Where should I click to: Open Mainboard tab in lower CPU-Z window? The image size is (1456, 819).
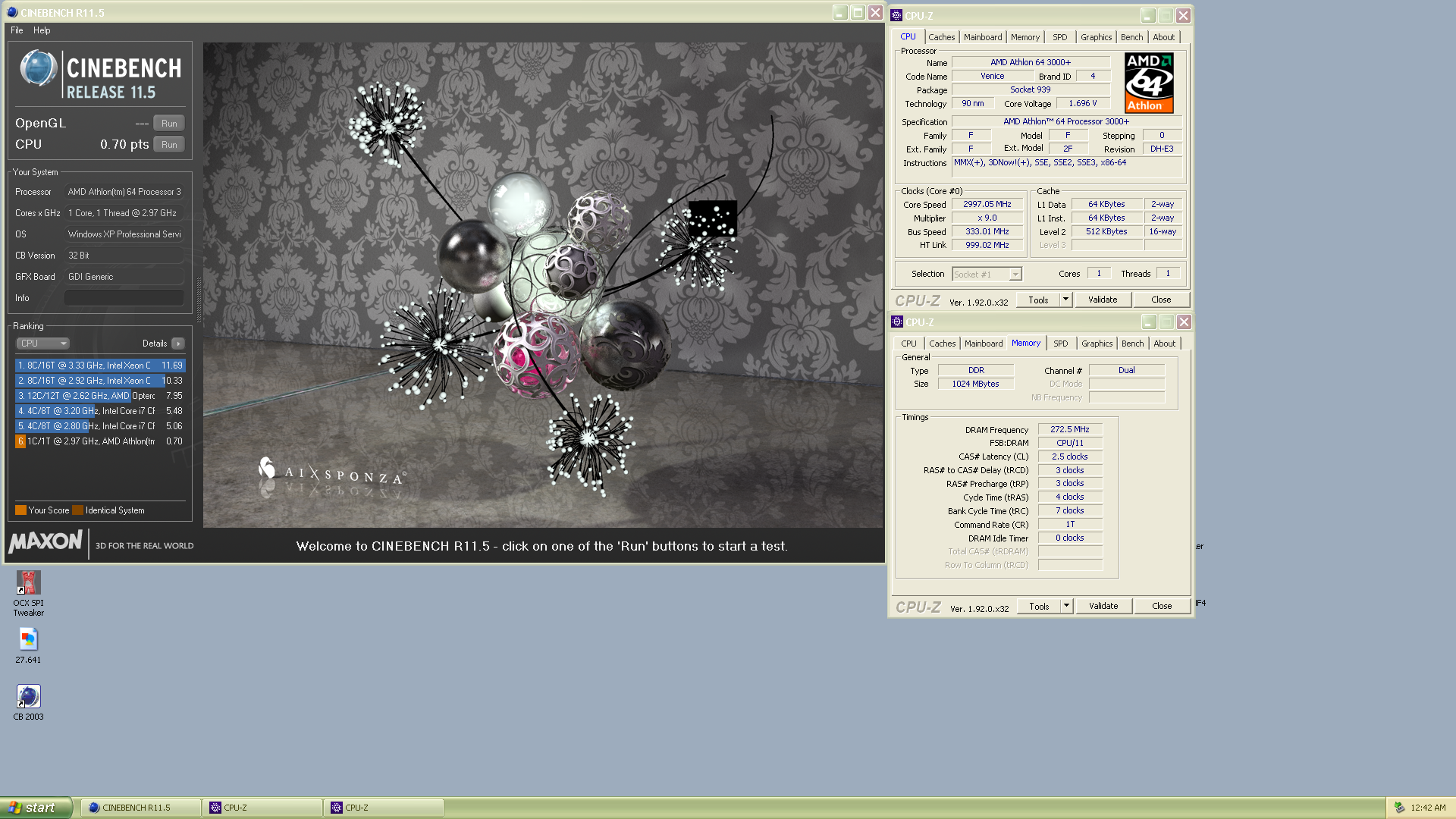point(984,344)
